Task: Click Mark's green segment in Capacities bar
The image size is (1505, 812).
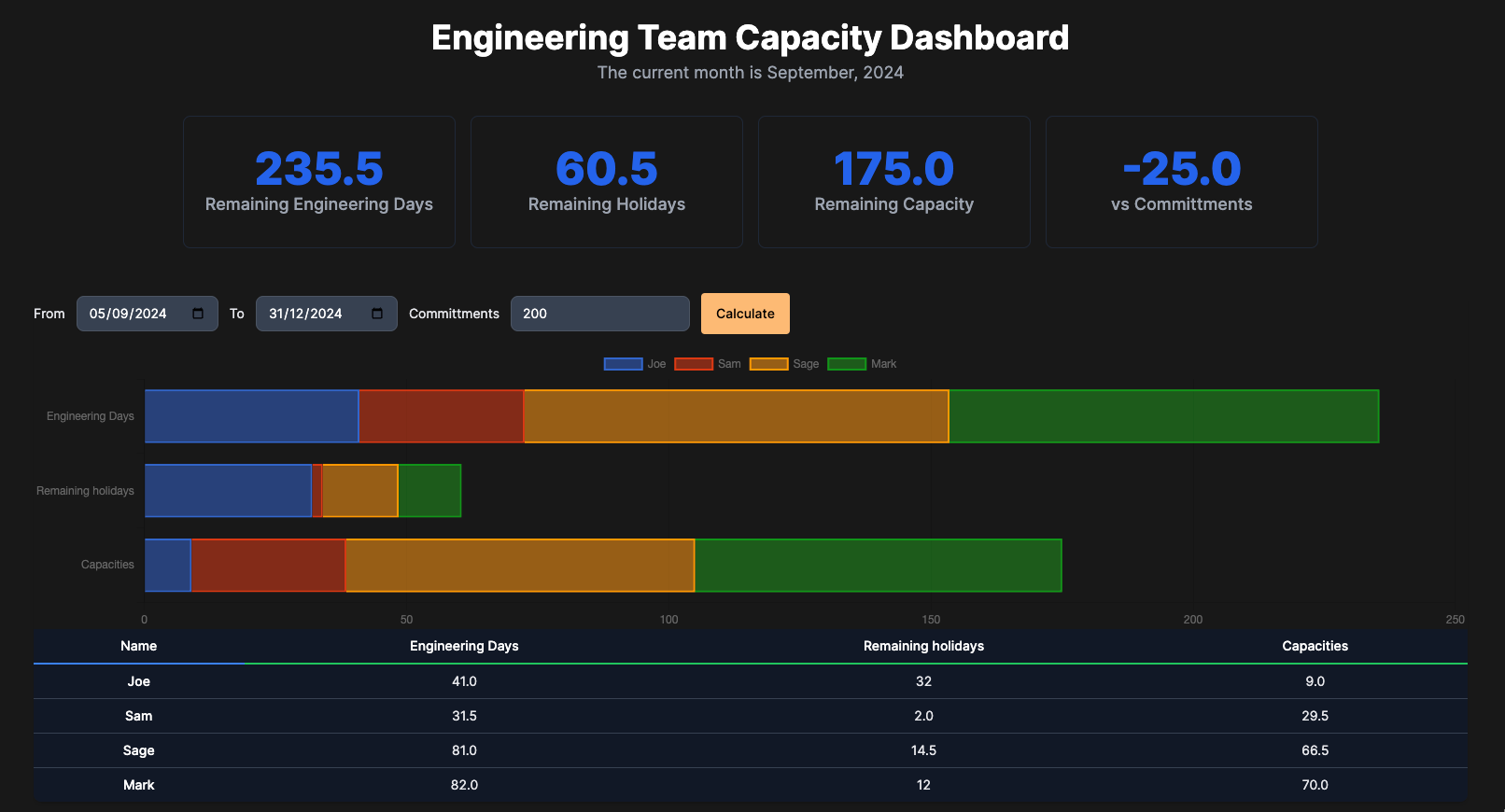Action: coord(879,566)
